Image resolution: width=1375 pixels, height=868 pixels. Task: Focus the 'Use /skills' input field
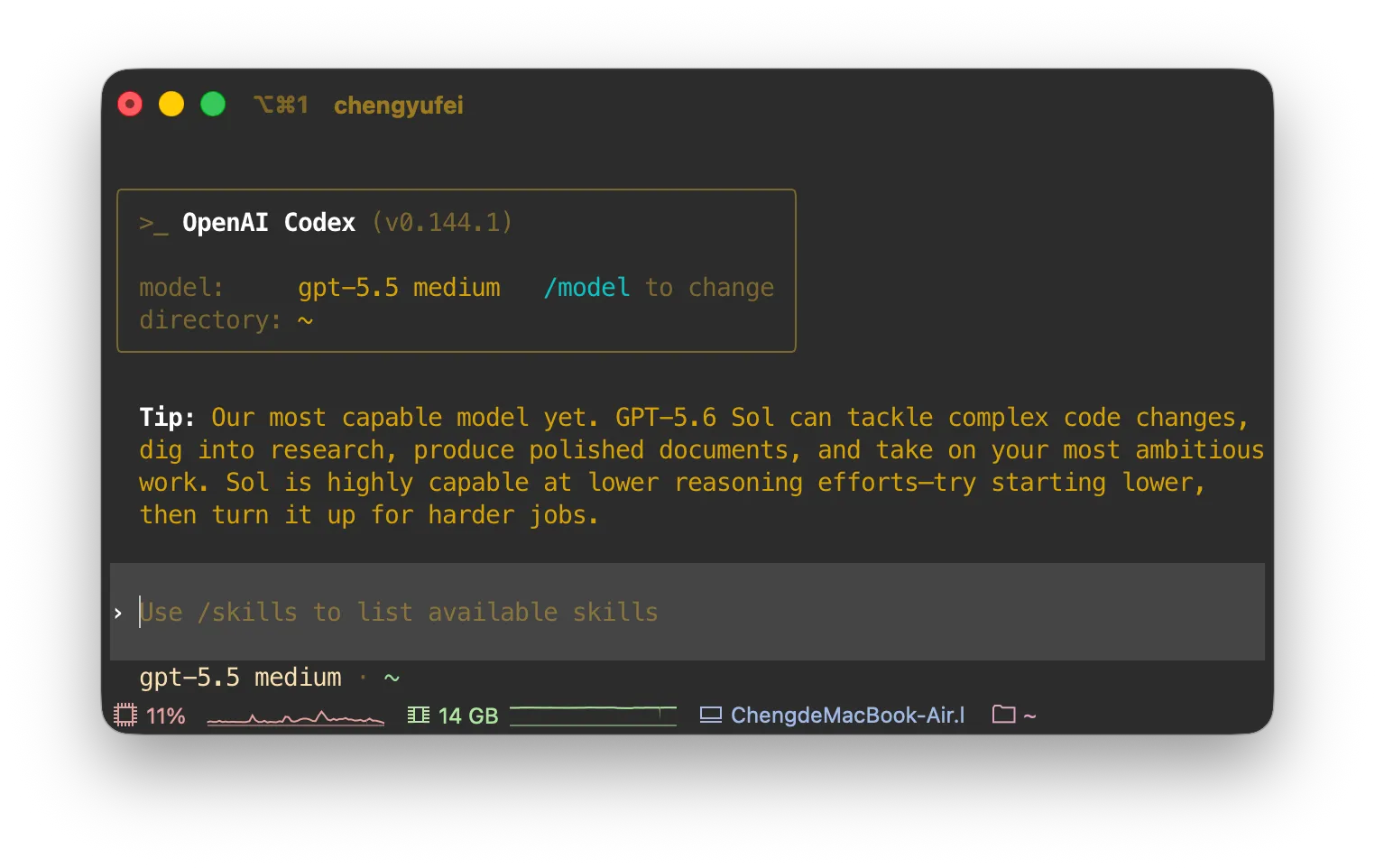(x=687, y=612)
